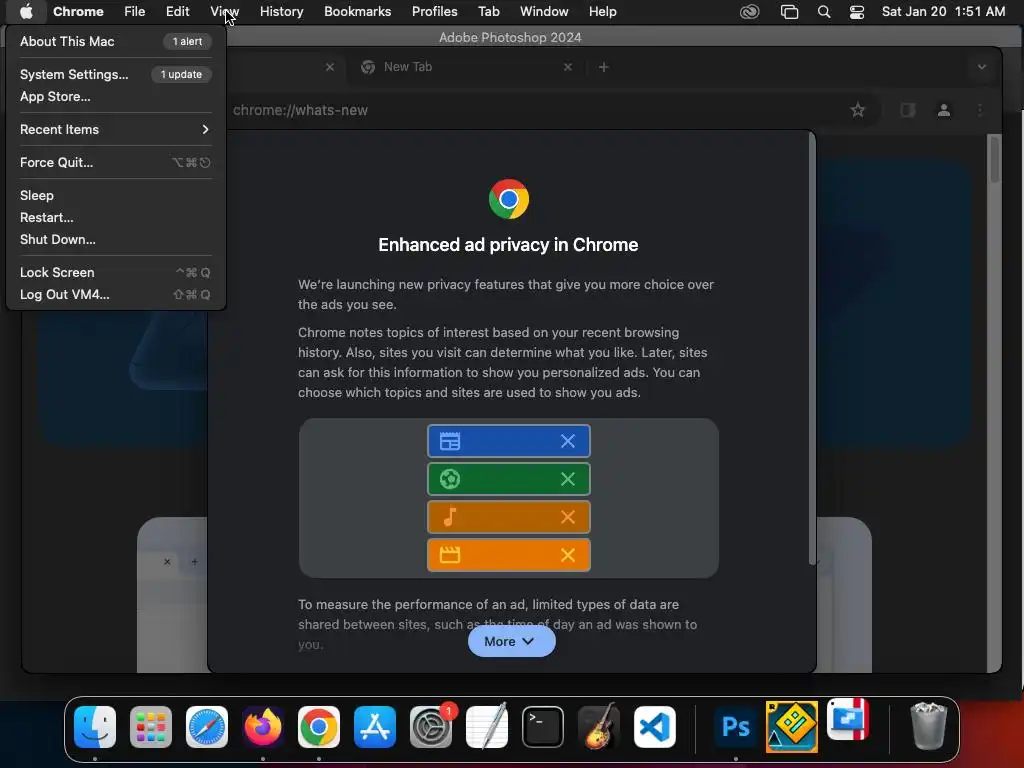Image resolution: width=1024 pixels, height=768 pixels.
Task: Dismiss the blue calendar topic chip
Action: 568,441
